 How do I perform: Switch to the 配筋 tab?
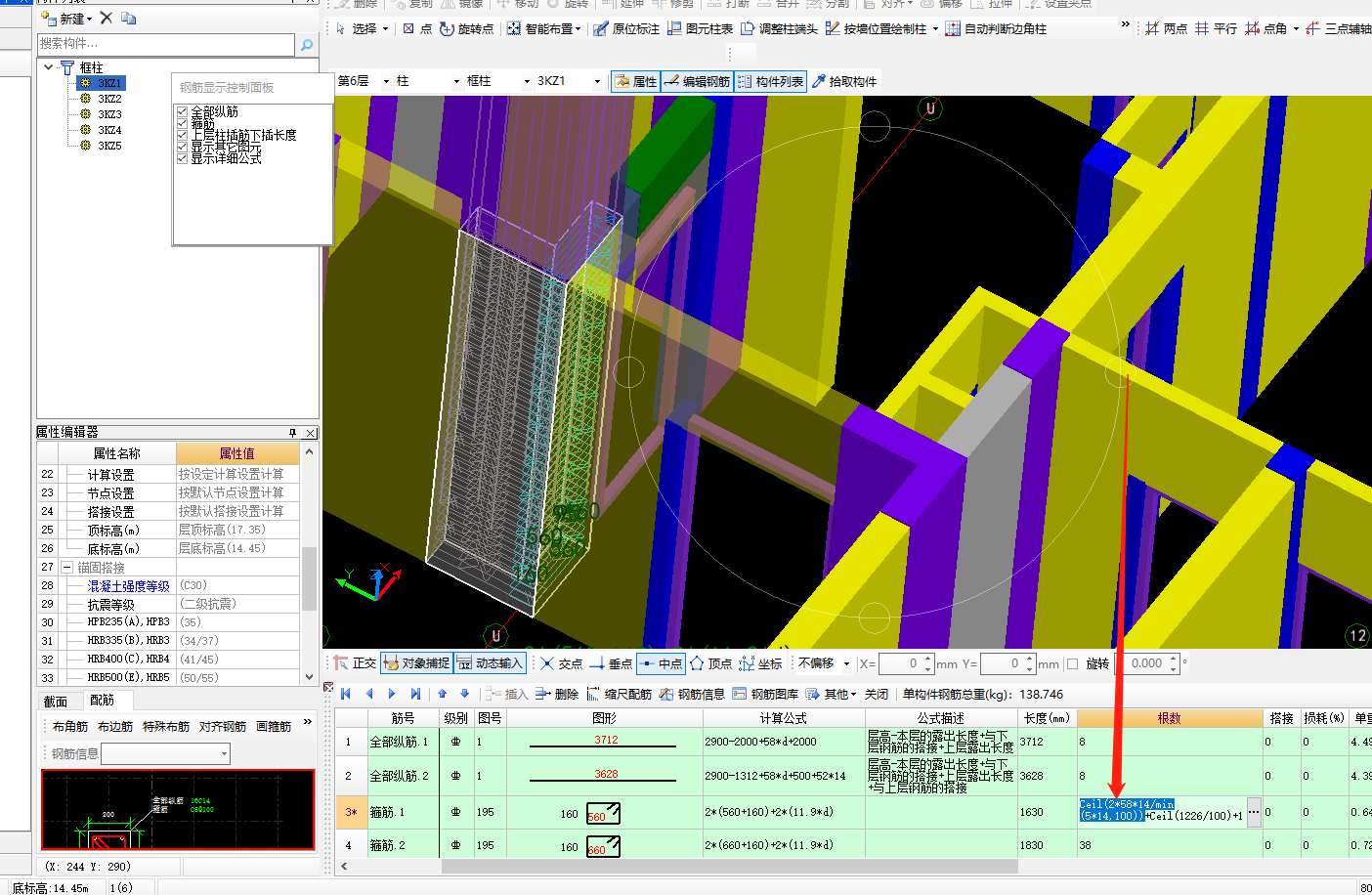(x=102, y=701)
